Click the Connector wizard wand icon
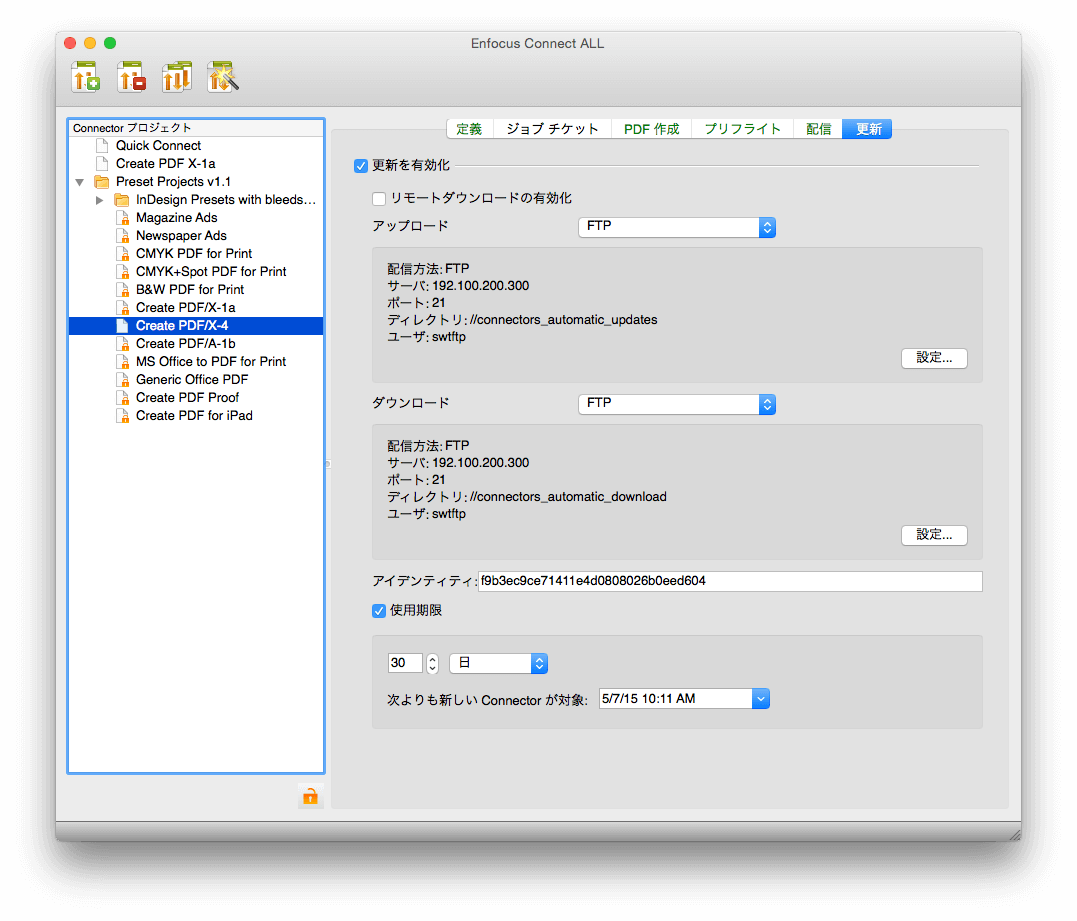 pyautogui.click(x=223, y=76)
